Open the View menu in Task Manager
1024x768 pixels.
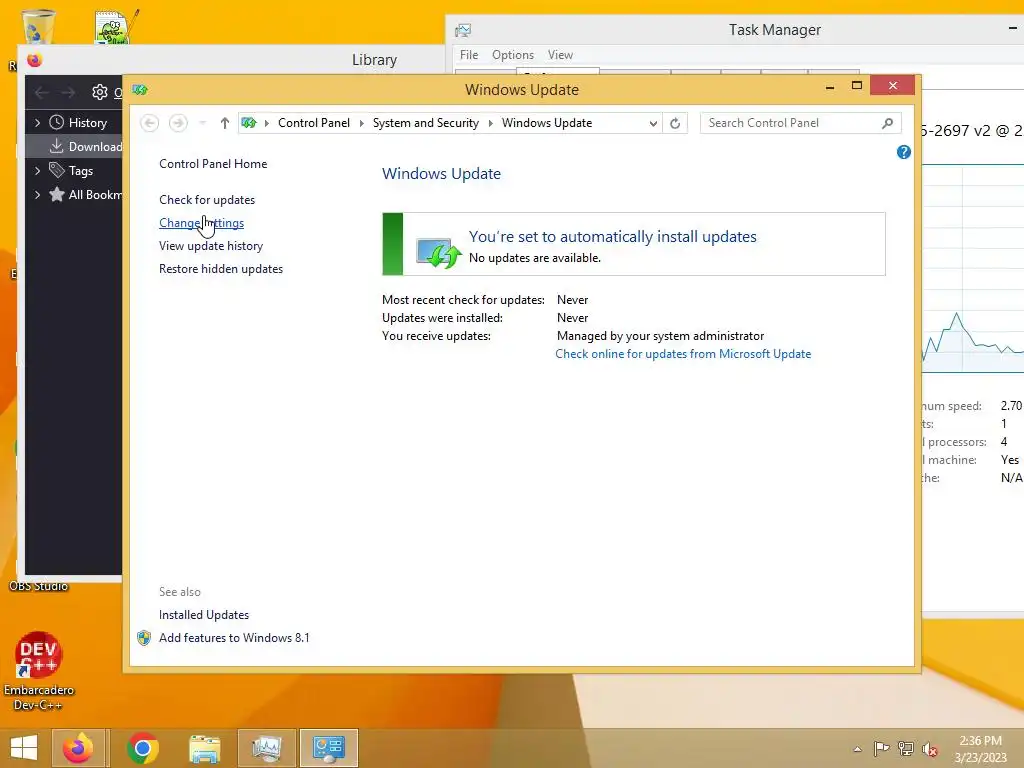pyautogui.click(x=560, y=55)
